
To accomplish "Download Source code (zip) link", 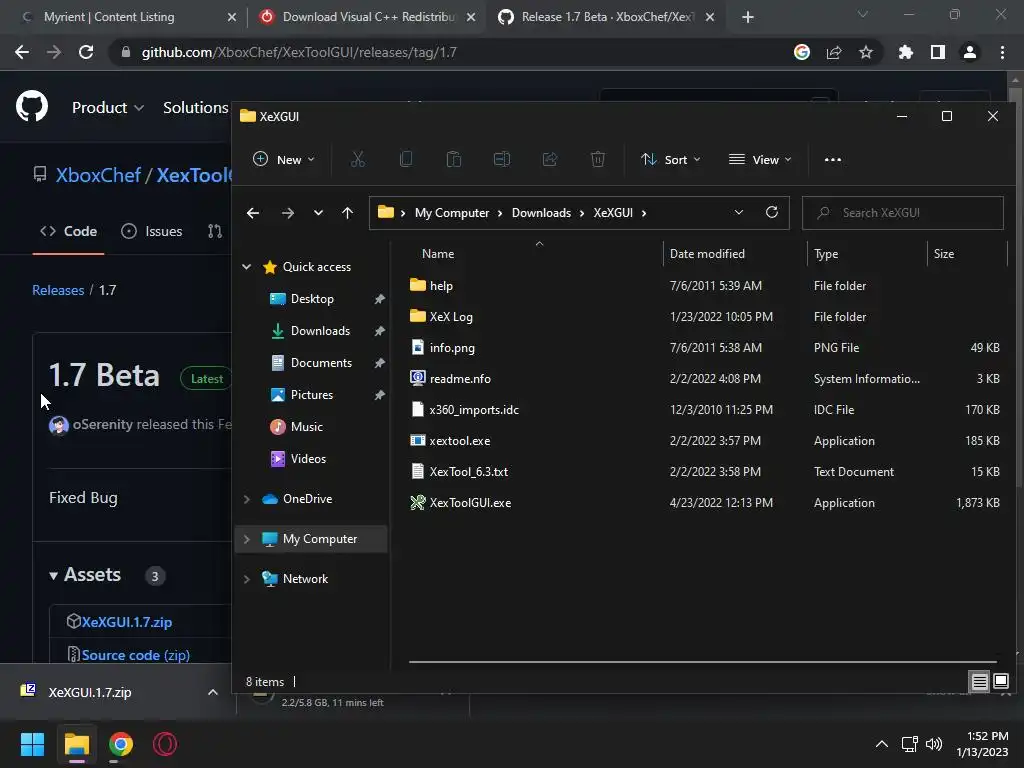I will [136, 655].
